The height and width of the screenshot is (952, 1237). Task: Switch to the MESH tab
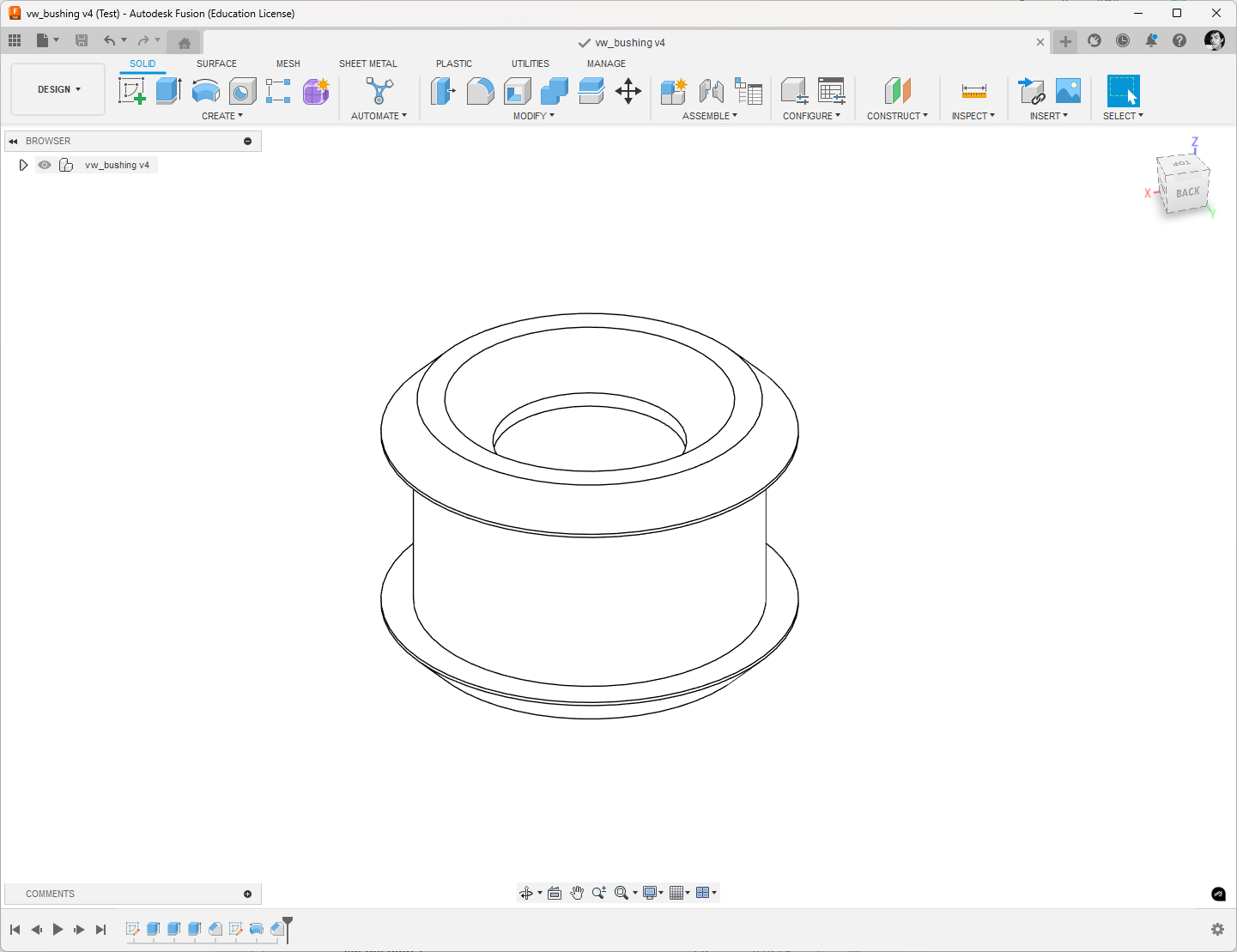coord(288,64)
